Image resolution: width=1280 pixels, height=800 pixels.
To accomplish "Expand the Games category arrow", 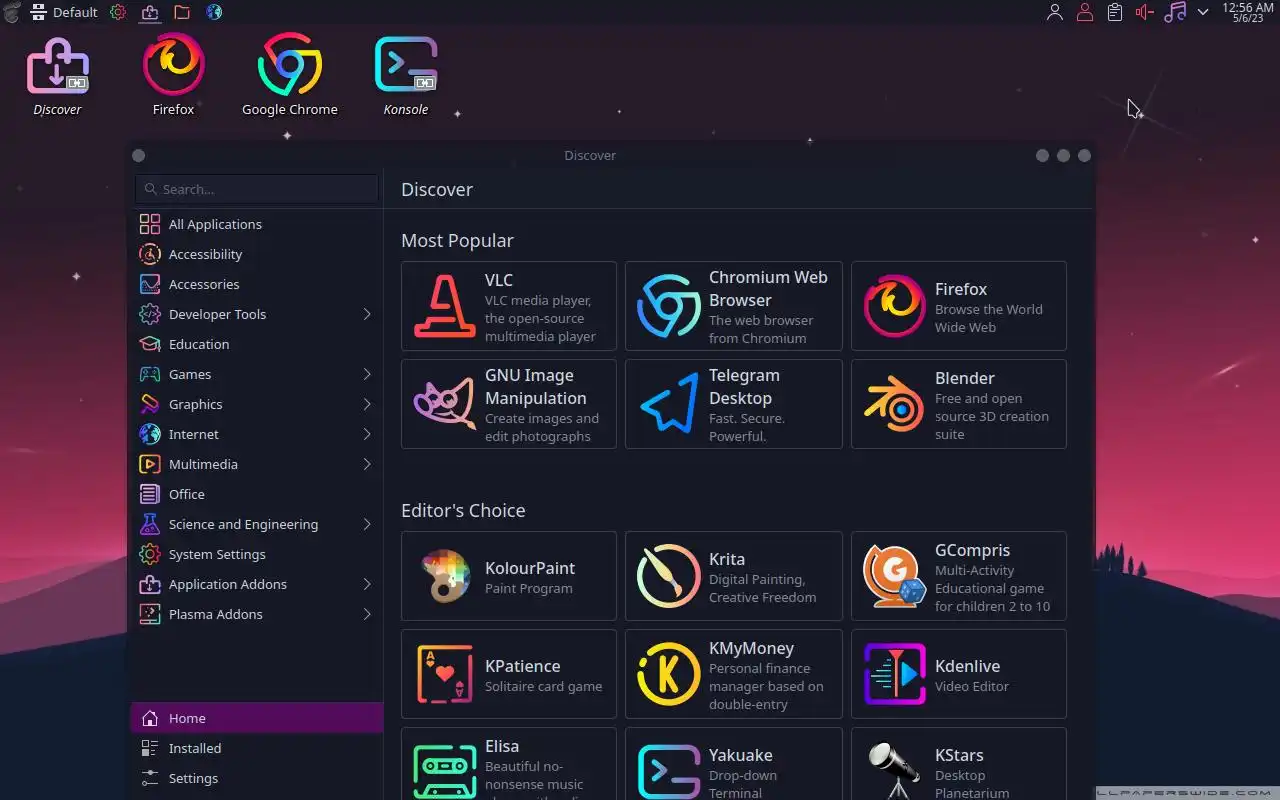I will pyautogui.click(x=367, y=374).
